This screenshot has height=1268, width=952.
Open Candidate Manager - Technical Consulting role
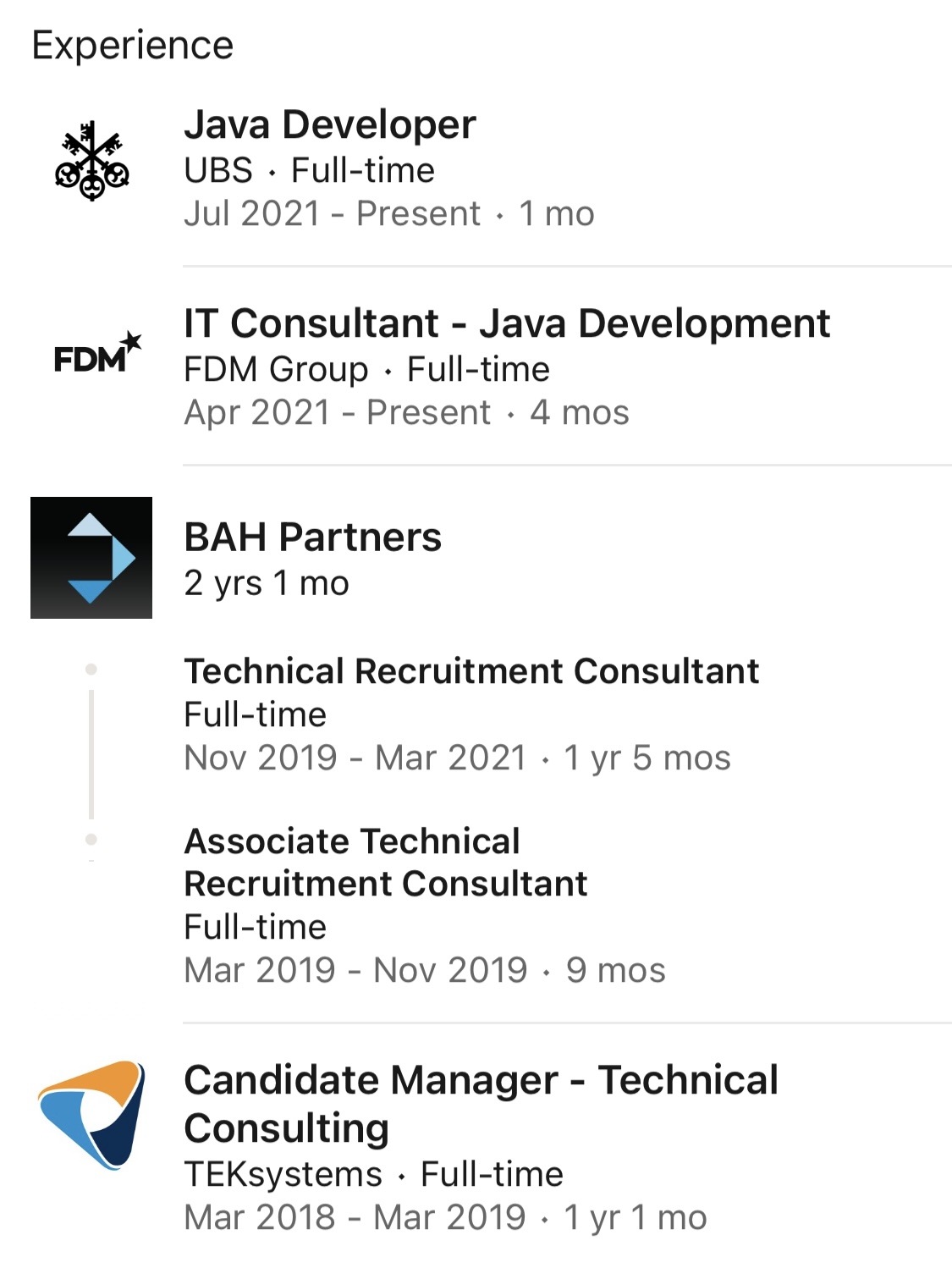(480, 1103)
